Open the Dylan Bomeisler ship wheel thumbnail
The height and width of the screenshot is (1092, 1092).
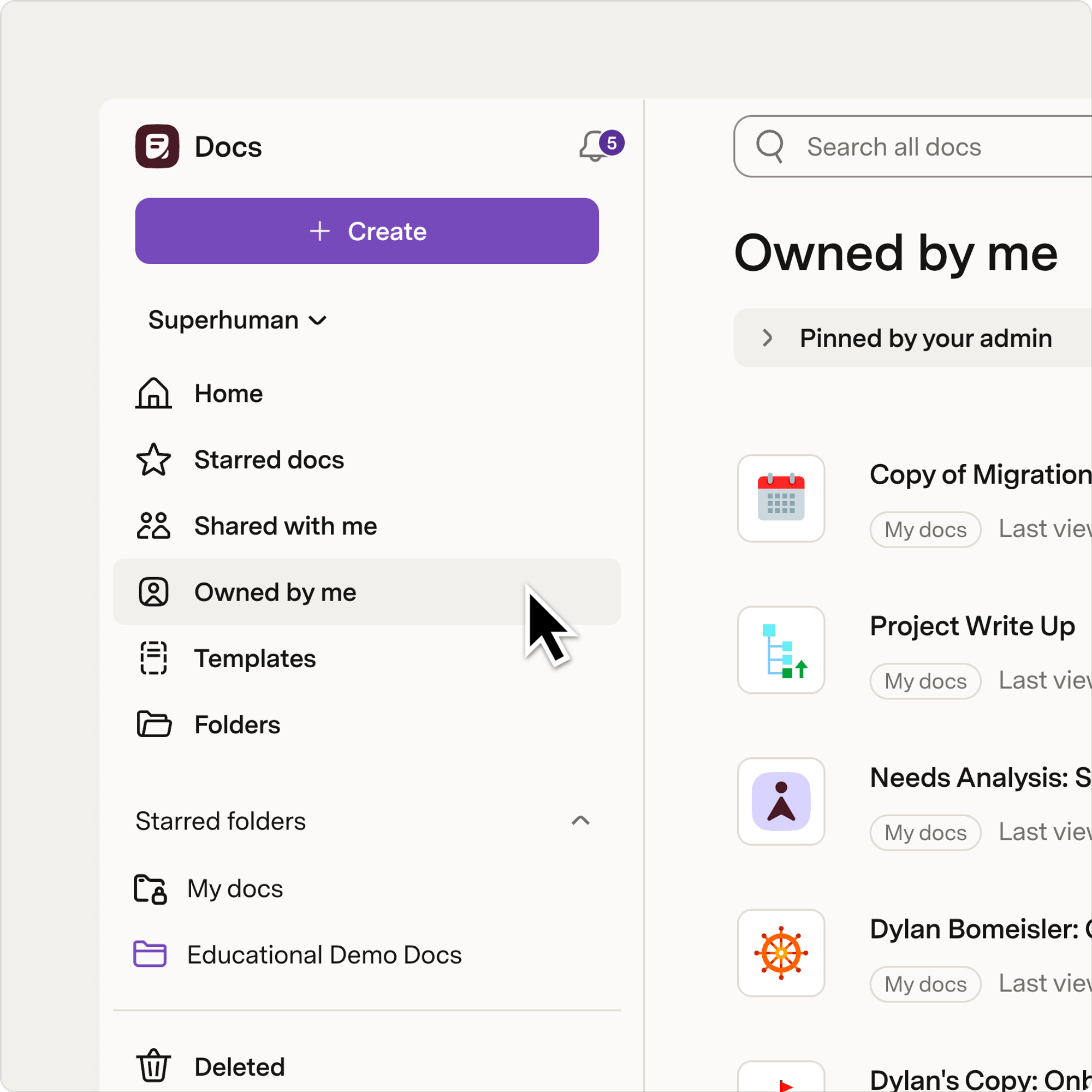781,953
